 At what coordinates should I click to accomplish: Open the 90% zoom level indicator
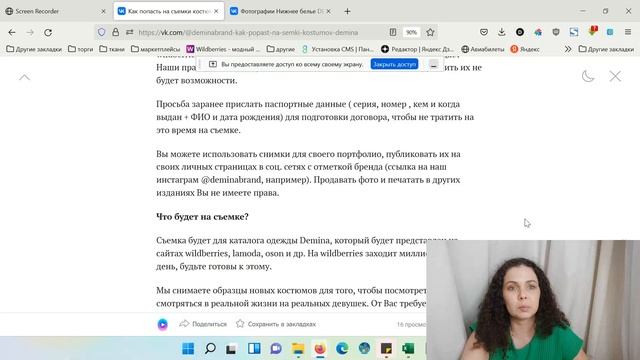point(411,32)
